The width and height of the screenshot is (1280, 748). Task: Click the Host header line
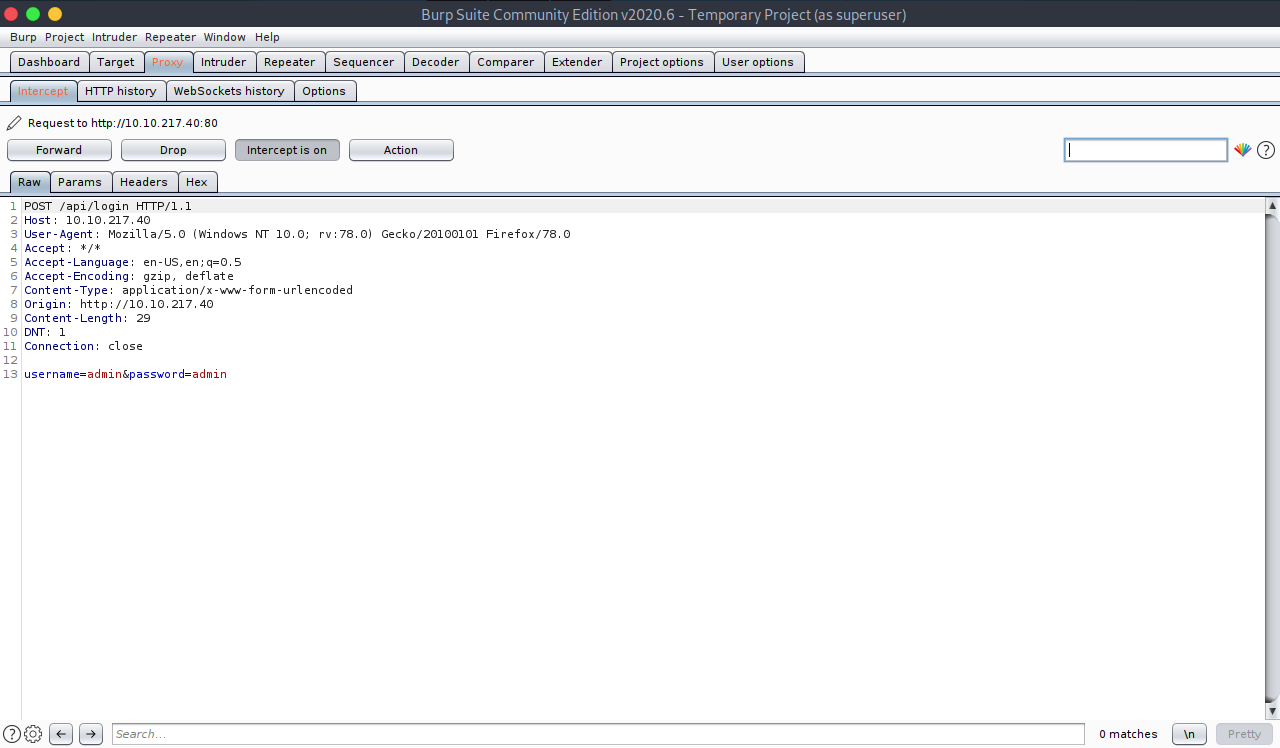pyautogui.click(x=87, y=220)
